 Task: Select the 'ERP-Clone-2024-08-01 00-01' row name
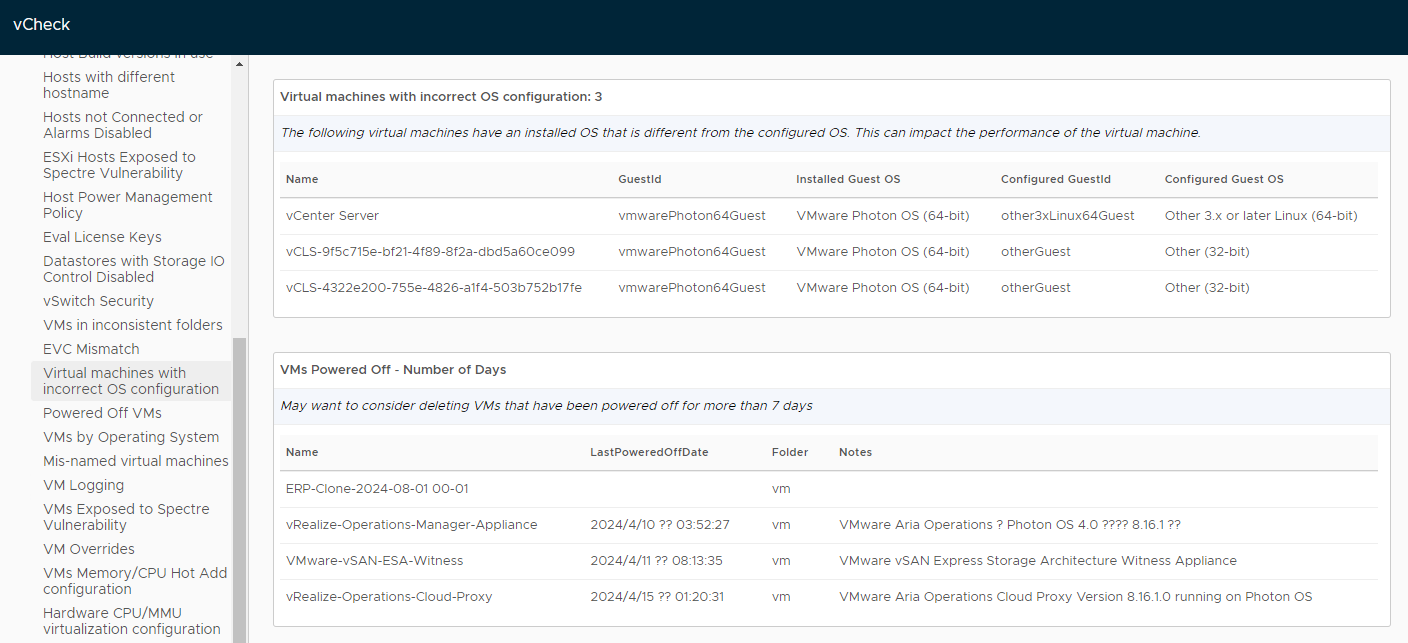tap(377, 488)
